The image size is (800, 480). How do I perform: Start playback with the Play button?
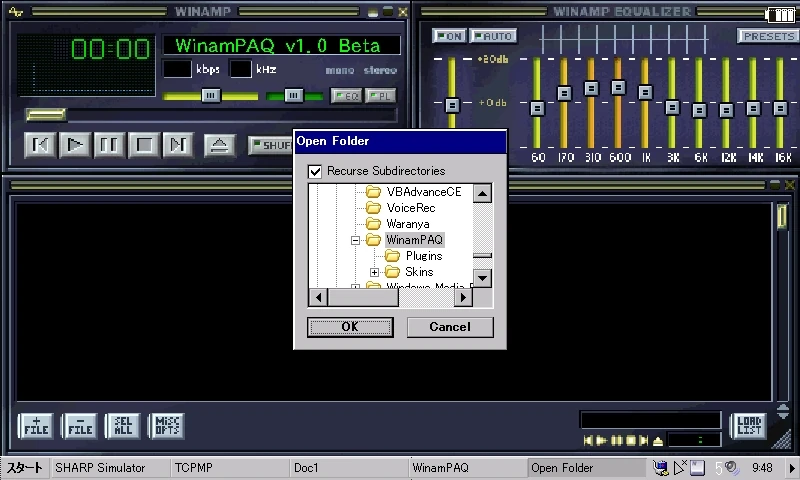[74, 145]
